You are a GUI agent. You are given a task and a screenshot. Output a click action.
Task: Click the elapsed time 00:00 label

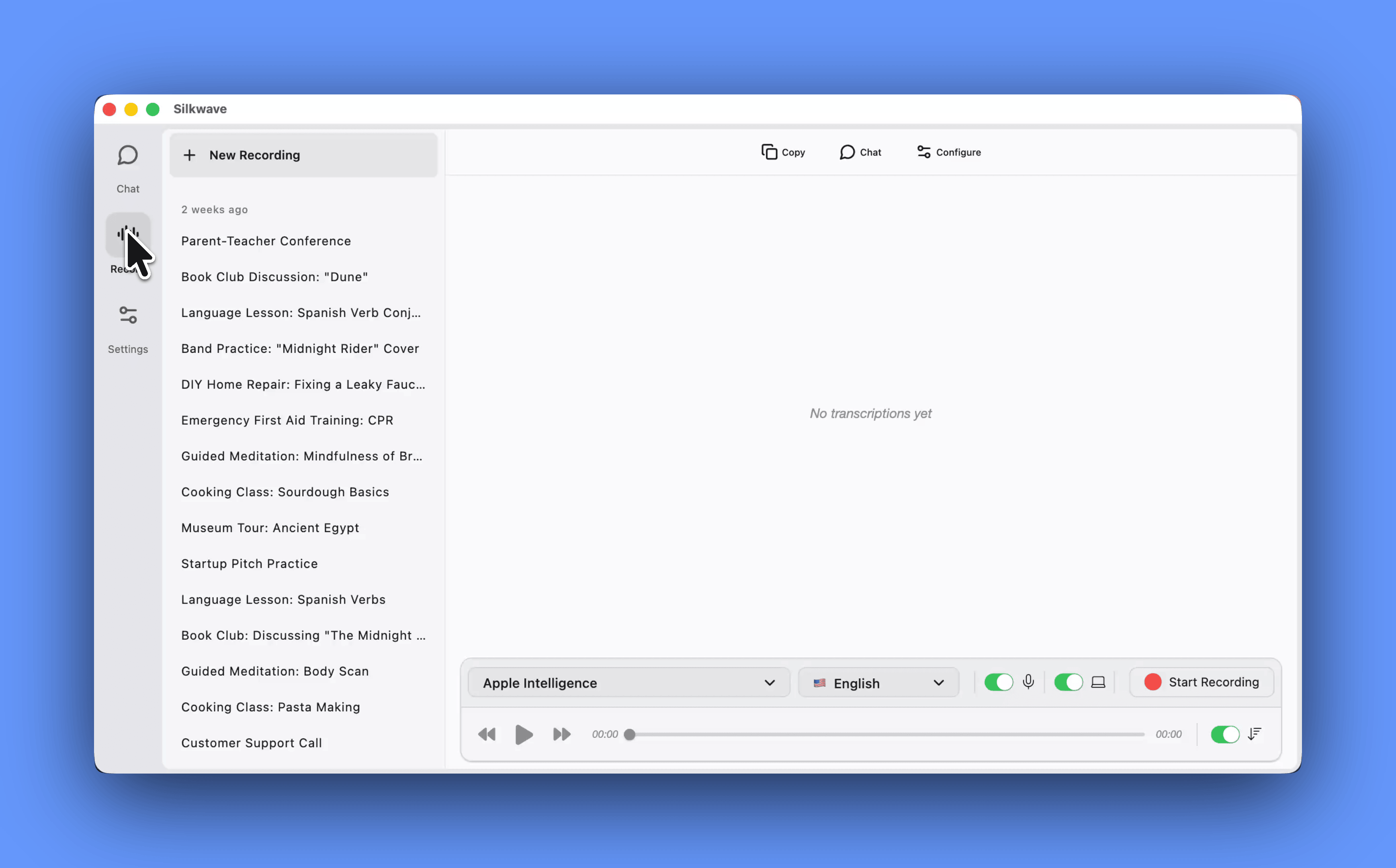pos(605,734)
